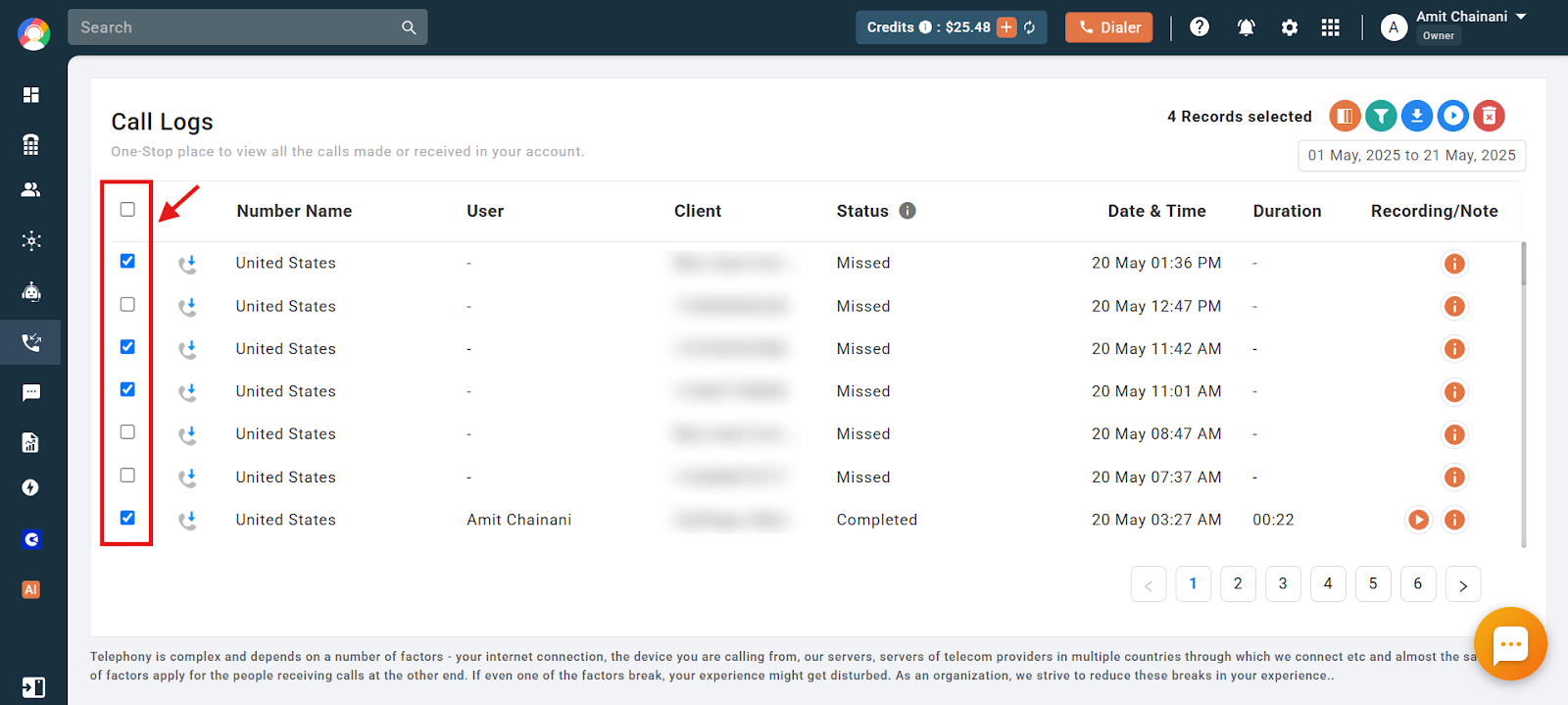Click the Number Name column header

click(294, 211)
